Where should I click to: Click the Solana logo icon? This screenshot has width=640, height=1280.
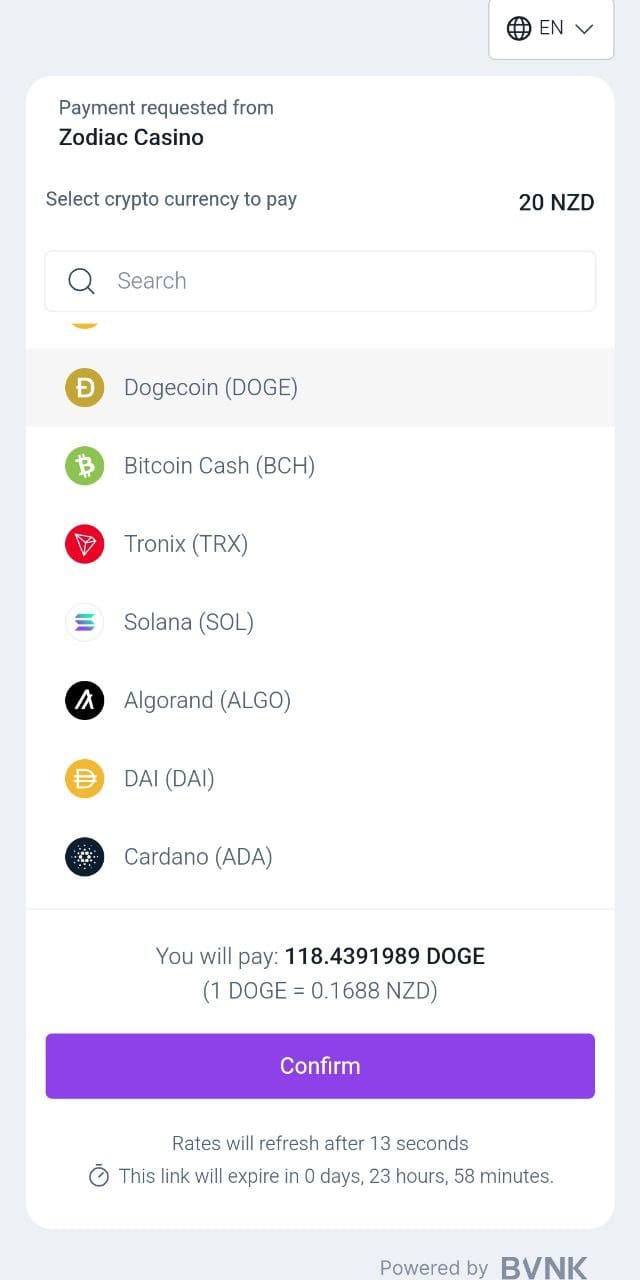point(85,622)
